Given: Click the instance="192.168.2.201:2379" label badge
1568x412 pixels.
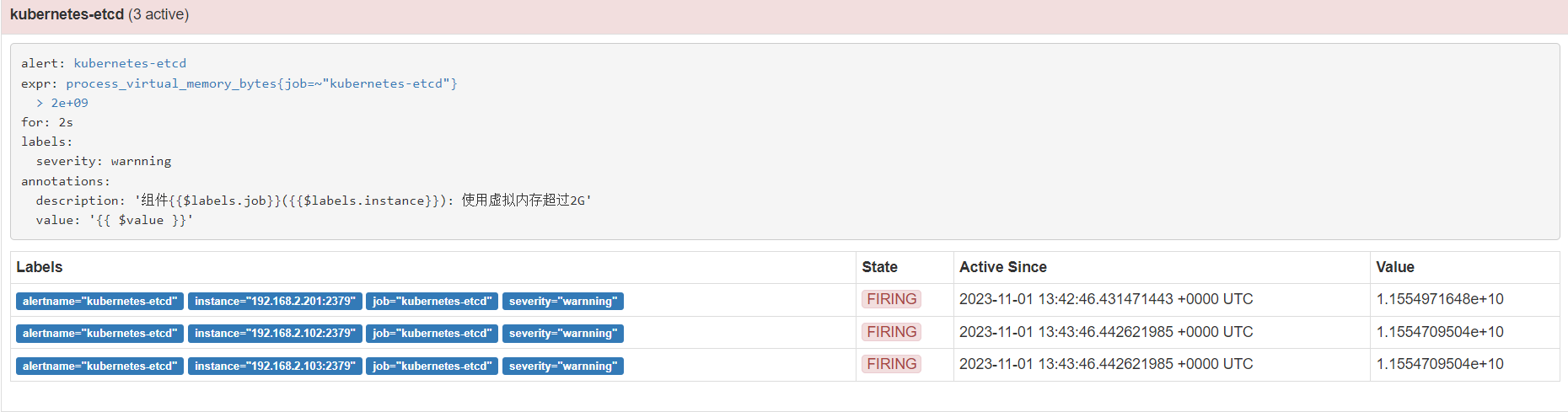Looking at the screenshot, I should coord(275,301).
